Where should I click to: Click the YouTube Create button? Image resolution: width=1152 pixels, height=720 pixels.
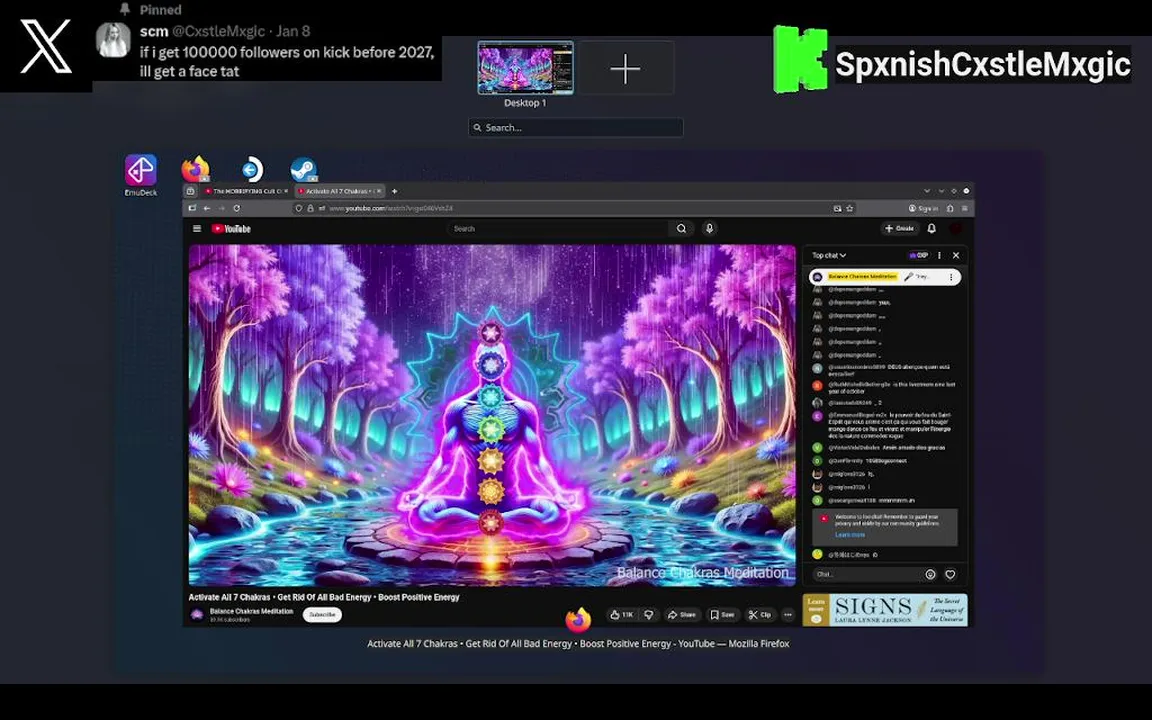click(x=899, y=228)
